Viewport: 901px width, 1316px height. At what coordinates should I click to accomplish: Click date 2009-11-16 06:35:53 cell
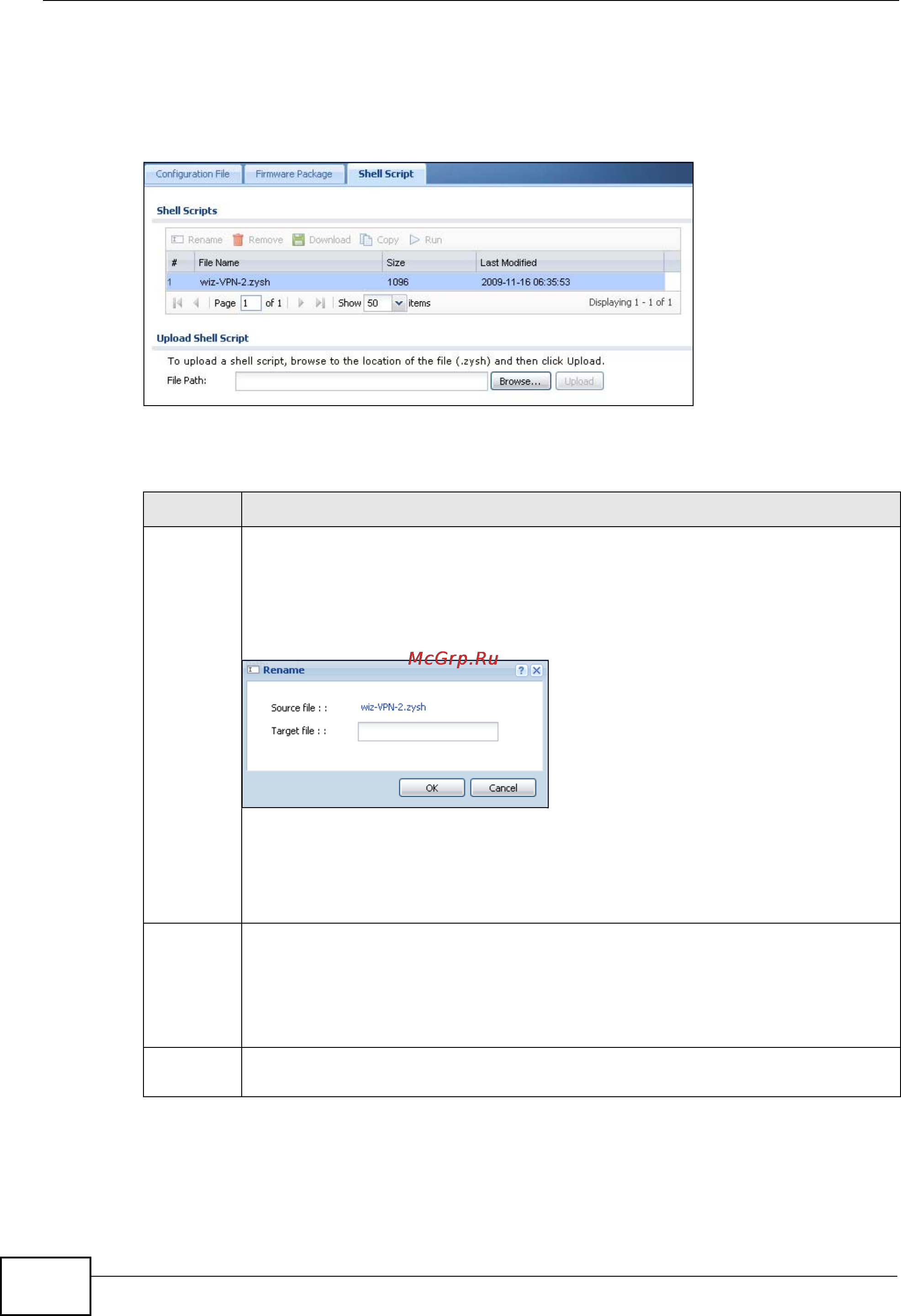coord(525,282)
